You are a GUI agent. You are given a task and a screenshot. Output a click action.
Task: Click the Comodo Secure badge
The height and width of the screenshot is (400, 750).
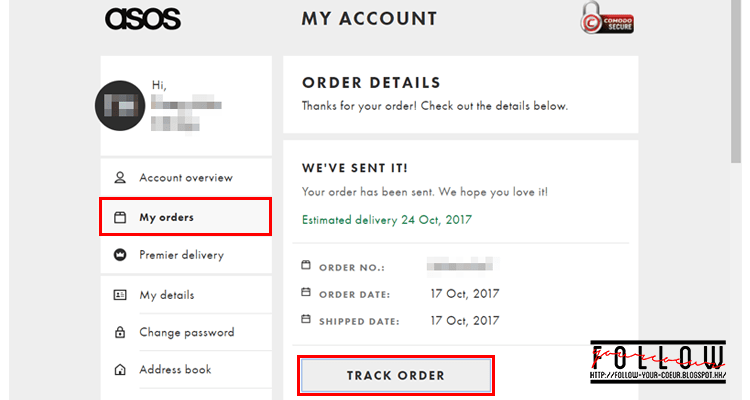pos(606,19)
